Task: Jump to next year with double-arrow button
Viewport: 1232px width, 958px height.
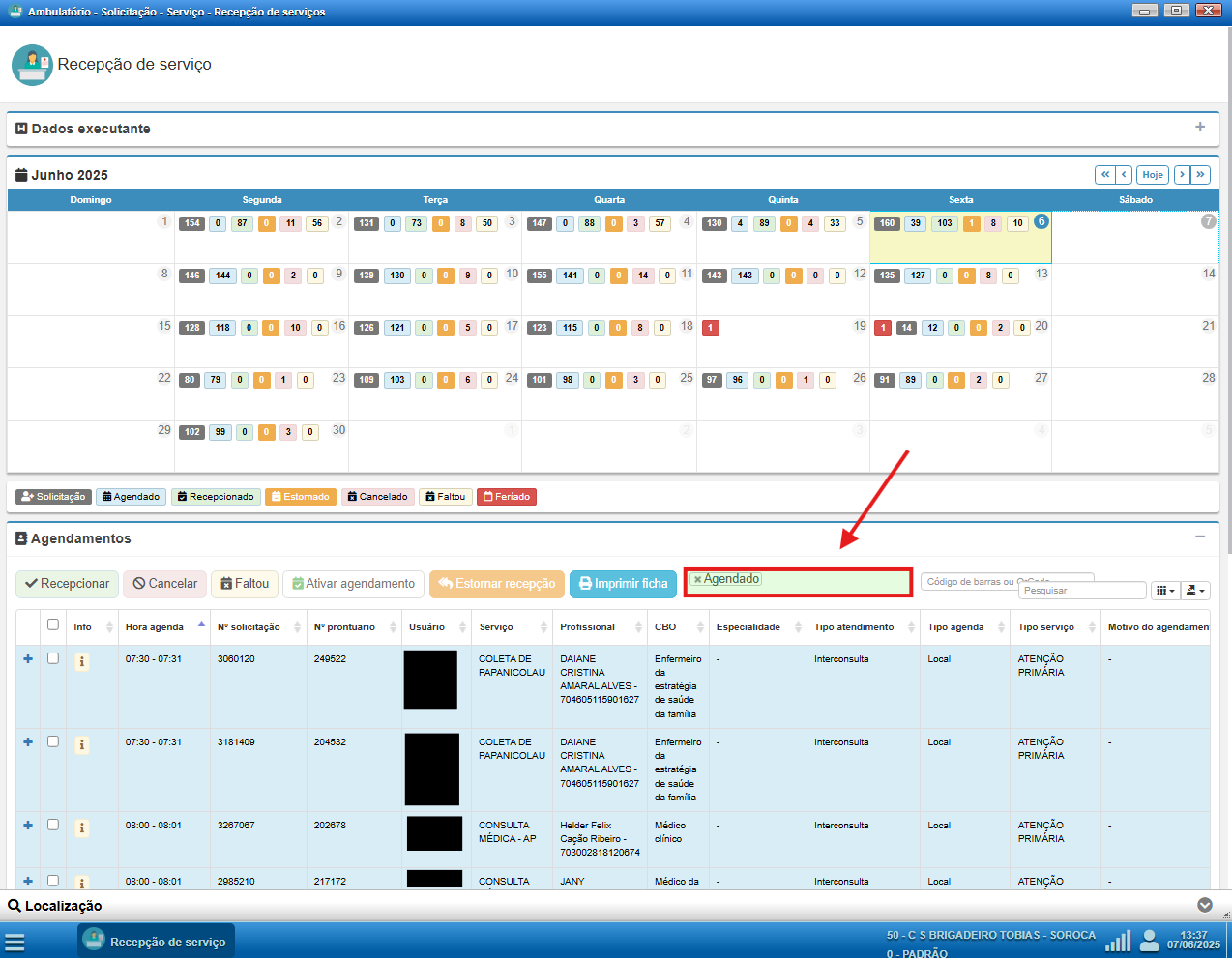Action: (1200, 175)
